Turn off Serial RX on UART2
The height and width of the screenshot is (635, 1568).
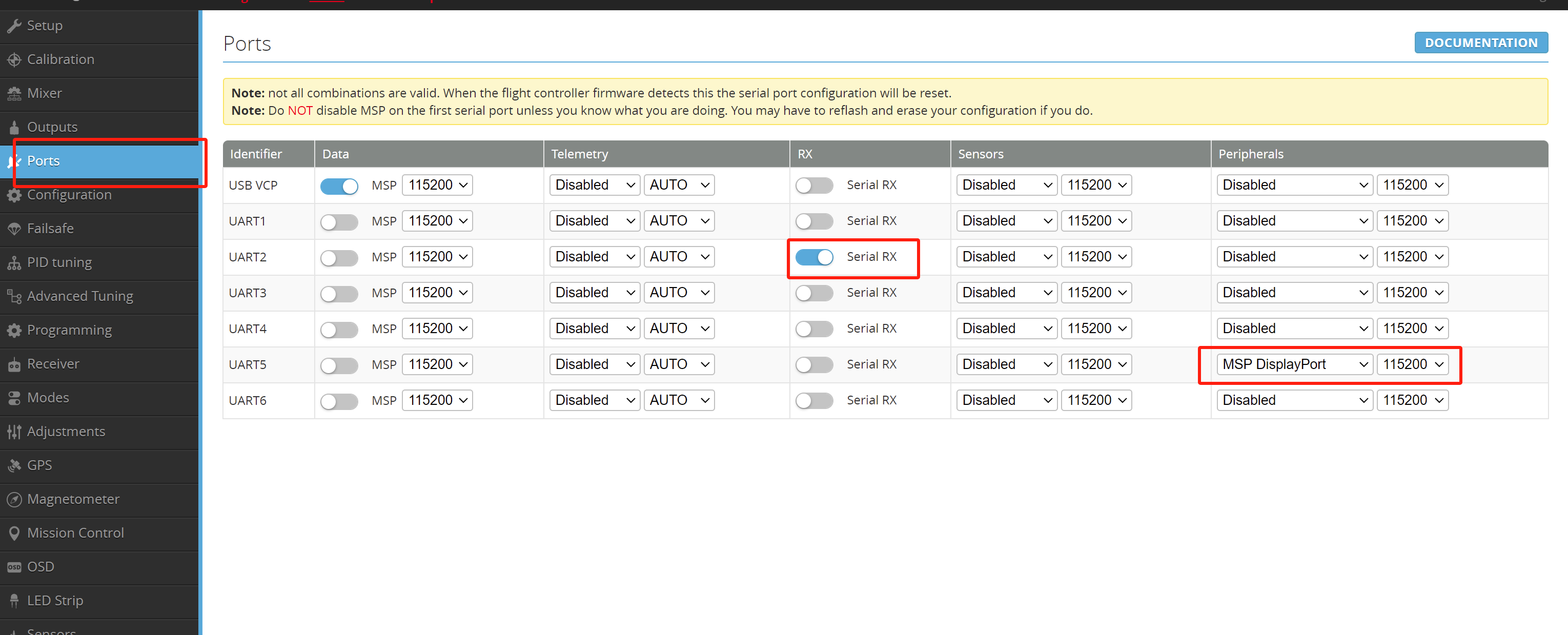814,257
